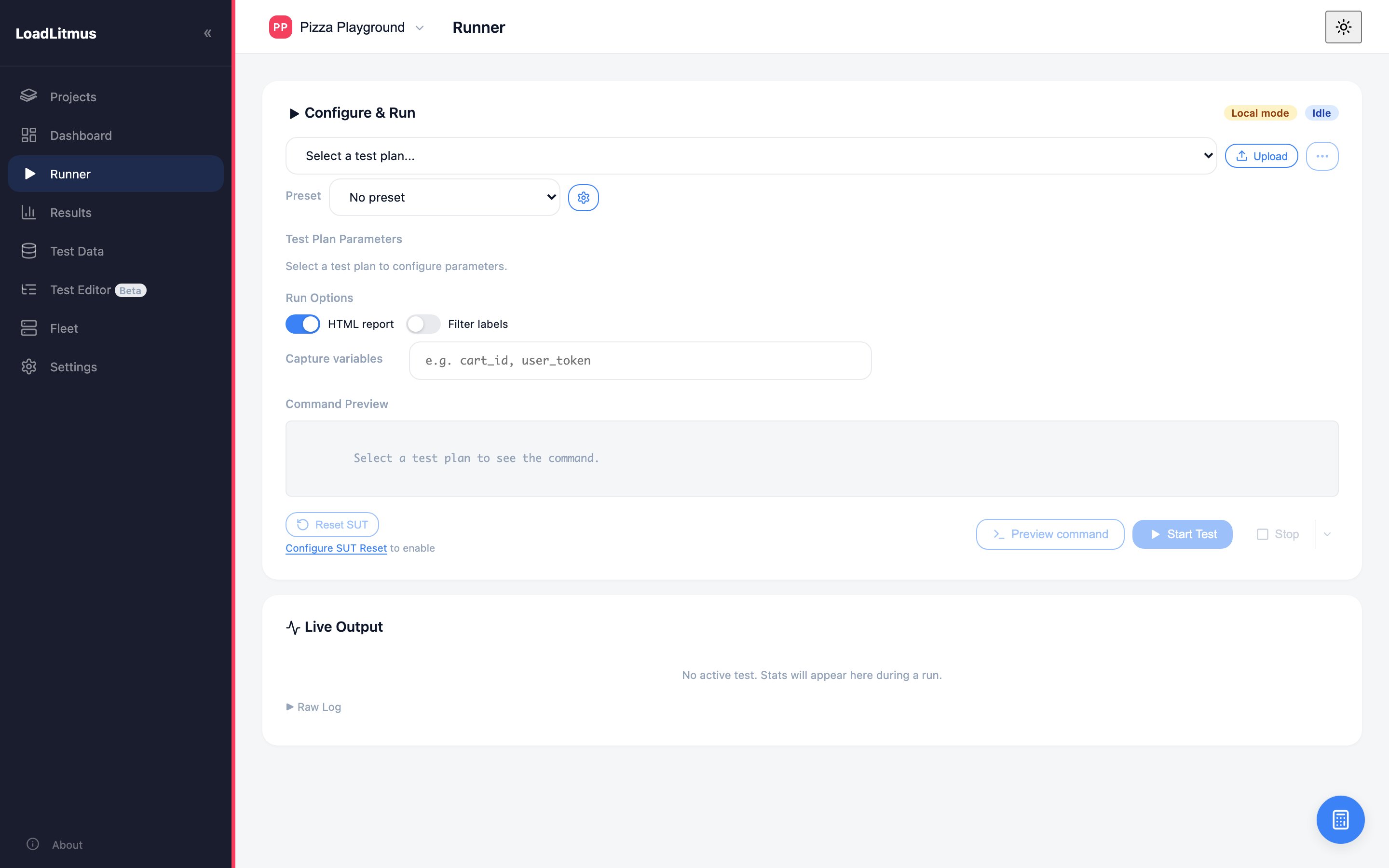
Task: Open the No preset dropdown
Action: point(444,198)
